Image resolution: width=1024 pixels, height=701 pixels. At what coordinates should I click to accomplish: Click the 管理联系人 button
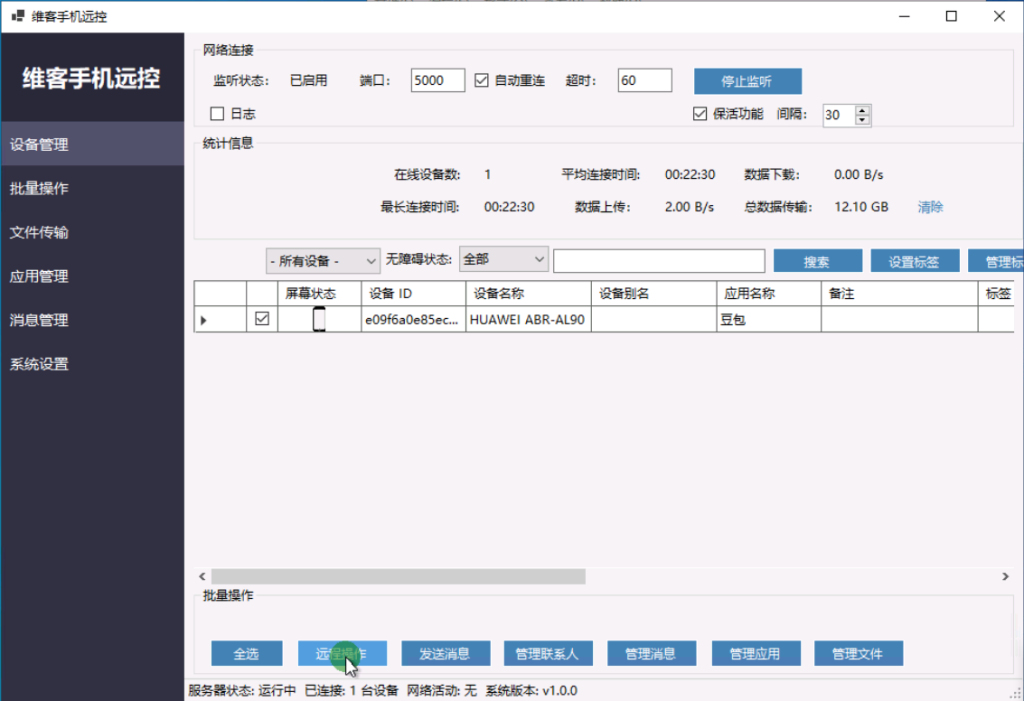549,654
